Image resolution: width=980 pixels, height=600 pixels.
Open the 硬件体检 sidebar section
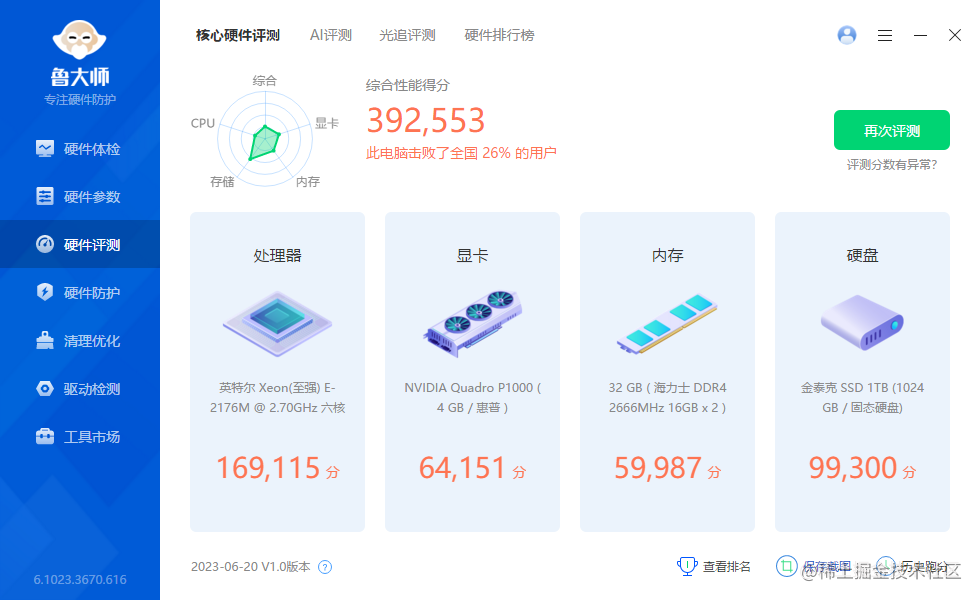[79, 149]
